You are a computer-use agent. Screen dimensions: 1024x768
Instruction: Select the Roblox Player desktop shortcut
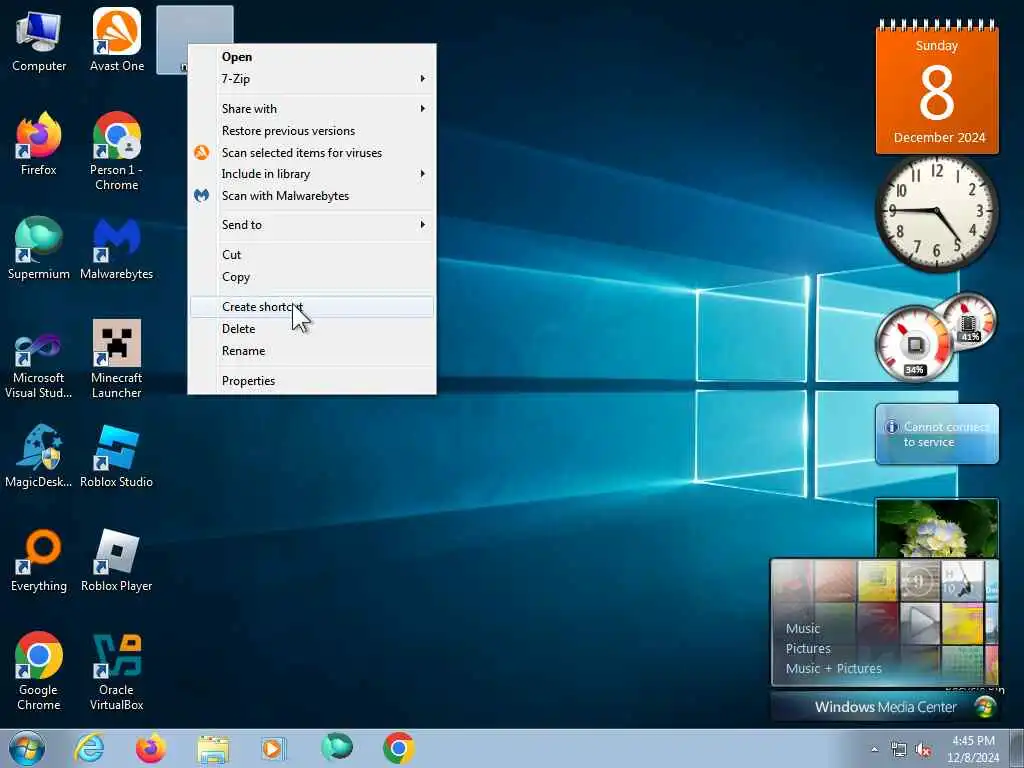point(116,560)
